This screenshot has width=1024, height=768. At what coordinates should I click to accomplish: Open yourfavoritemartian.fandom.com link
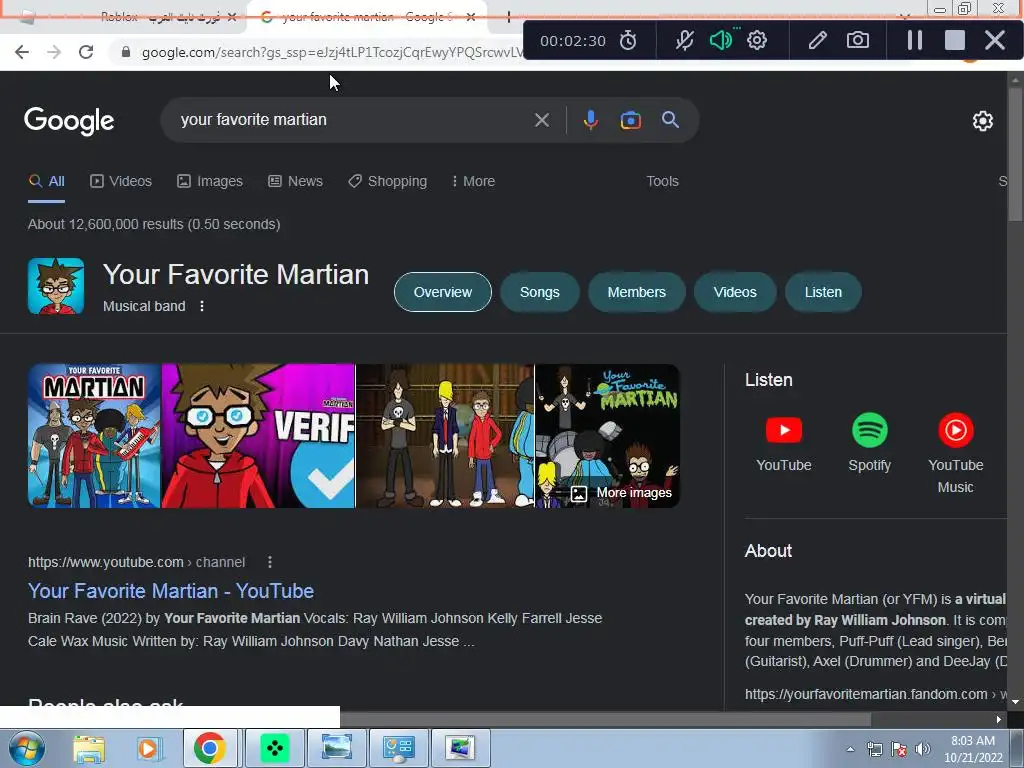[866, 694]
